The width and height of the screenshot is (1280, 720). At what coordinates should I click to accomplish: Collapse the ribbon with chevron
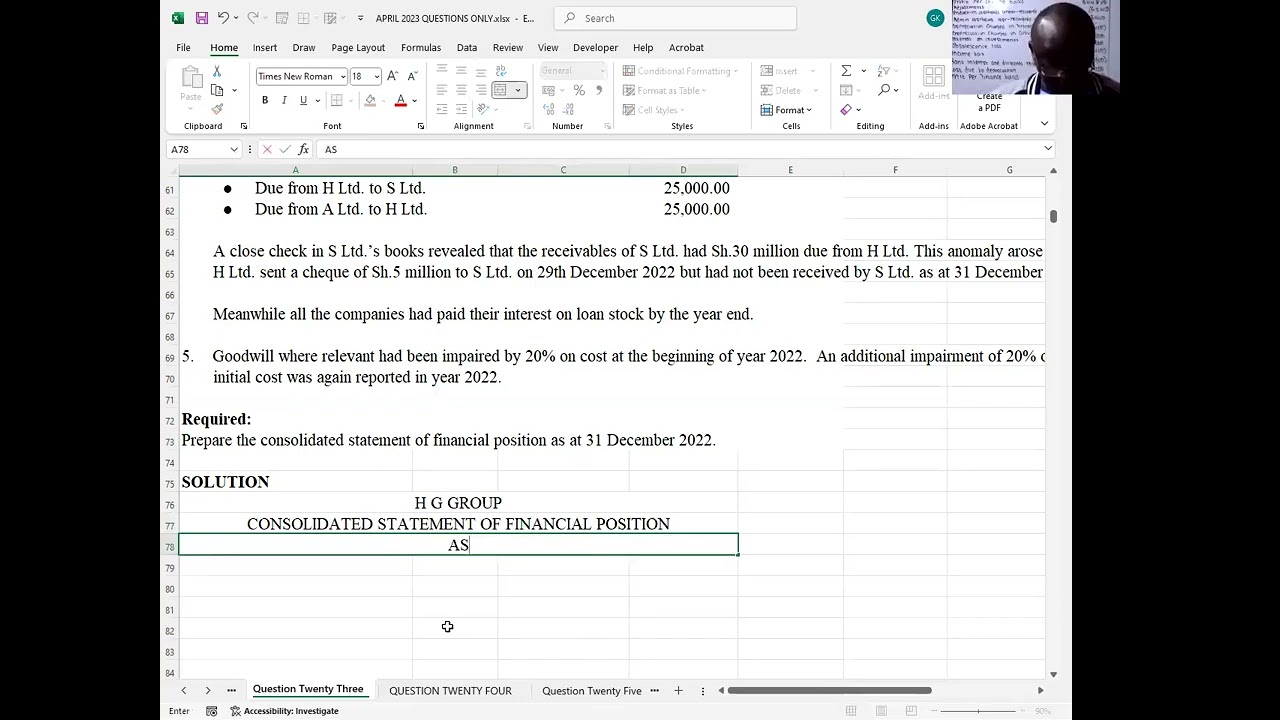click(1044, 124)
